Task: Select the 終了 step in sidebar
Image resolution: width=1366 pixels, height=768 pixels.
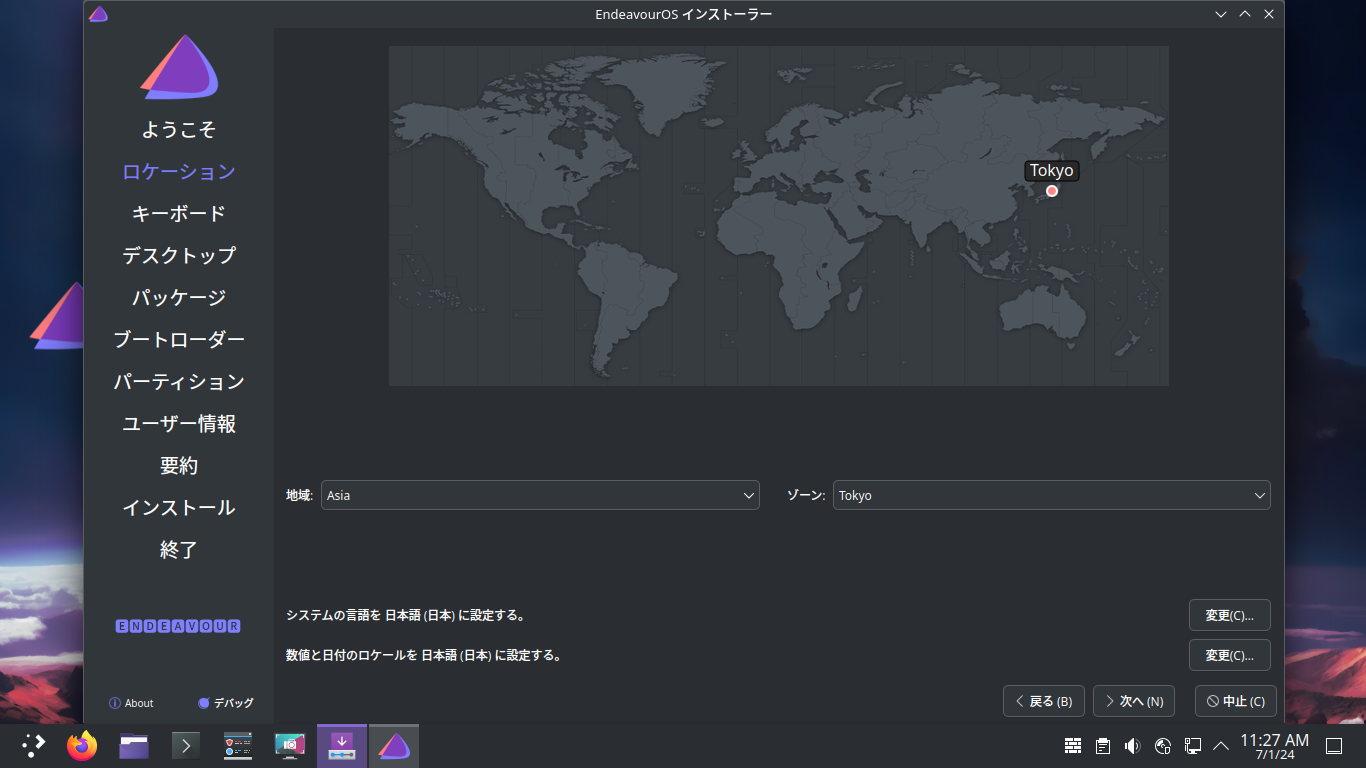Action: click(179, 549)
